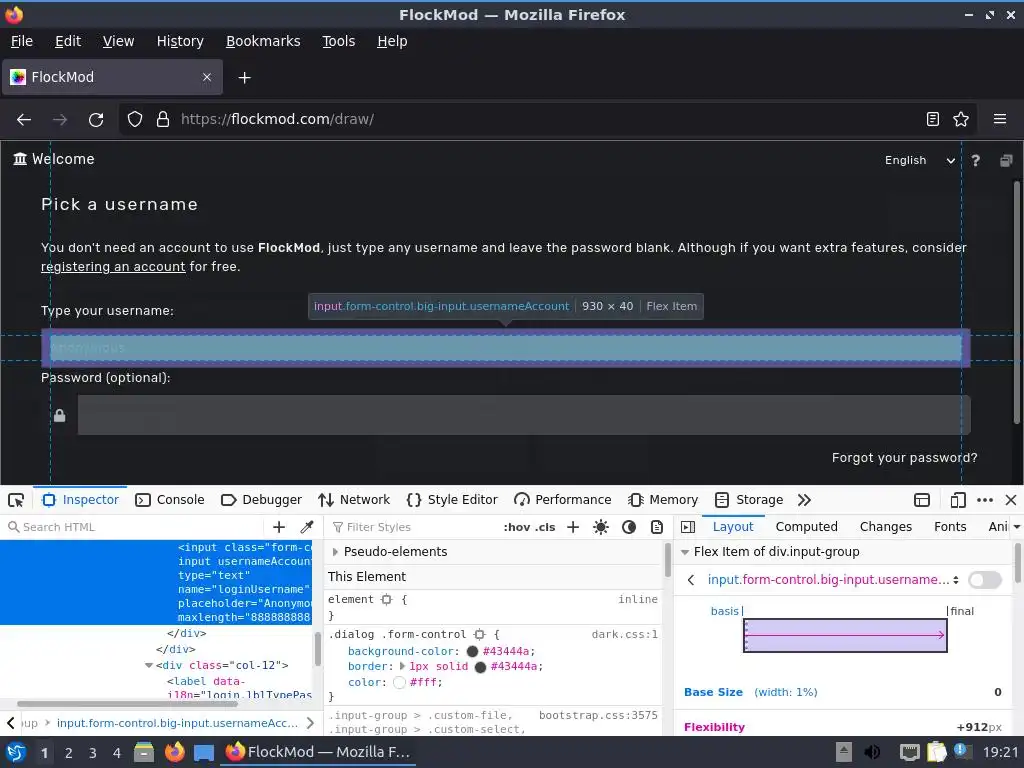Toggle Responsive Design Mode icon
The width and height of the screenshot is (1024, 768).
coord(957,500)
